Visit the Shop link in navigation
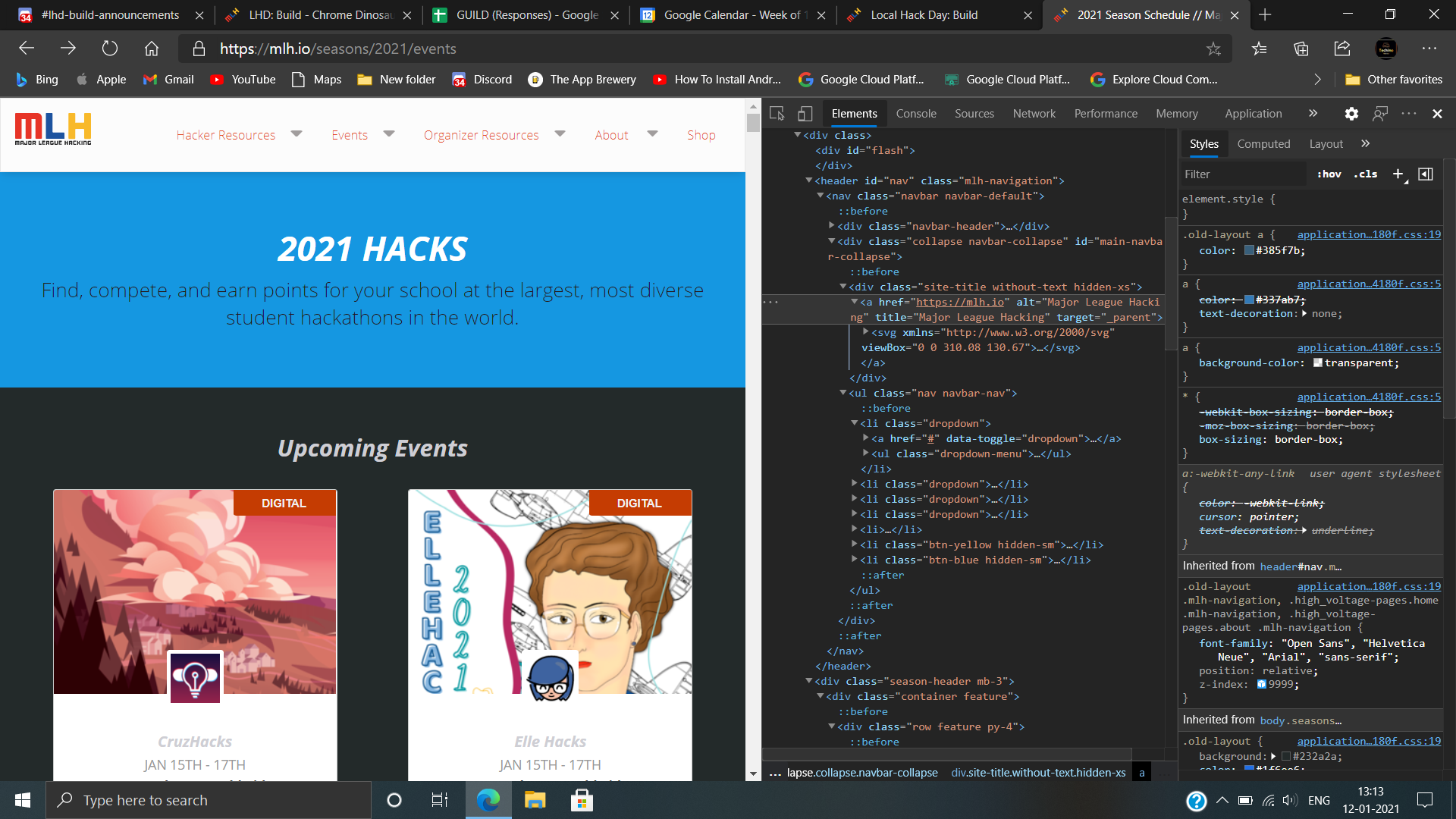1456x819 pixels. (x=701, y=134)
